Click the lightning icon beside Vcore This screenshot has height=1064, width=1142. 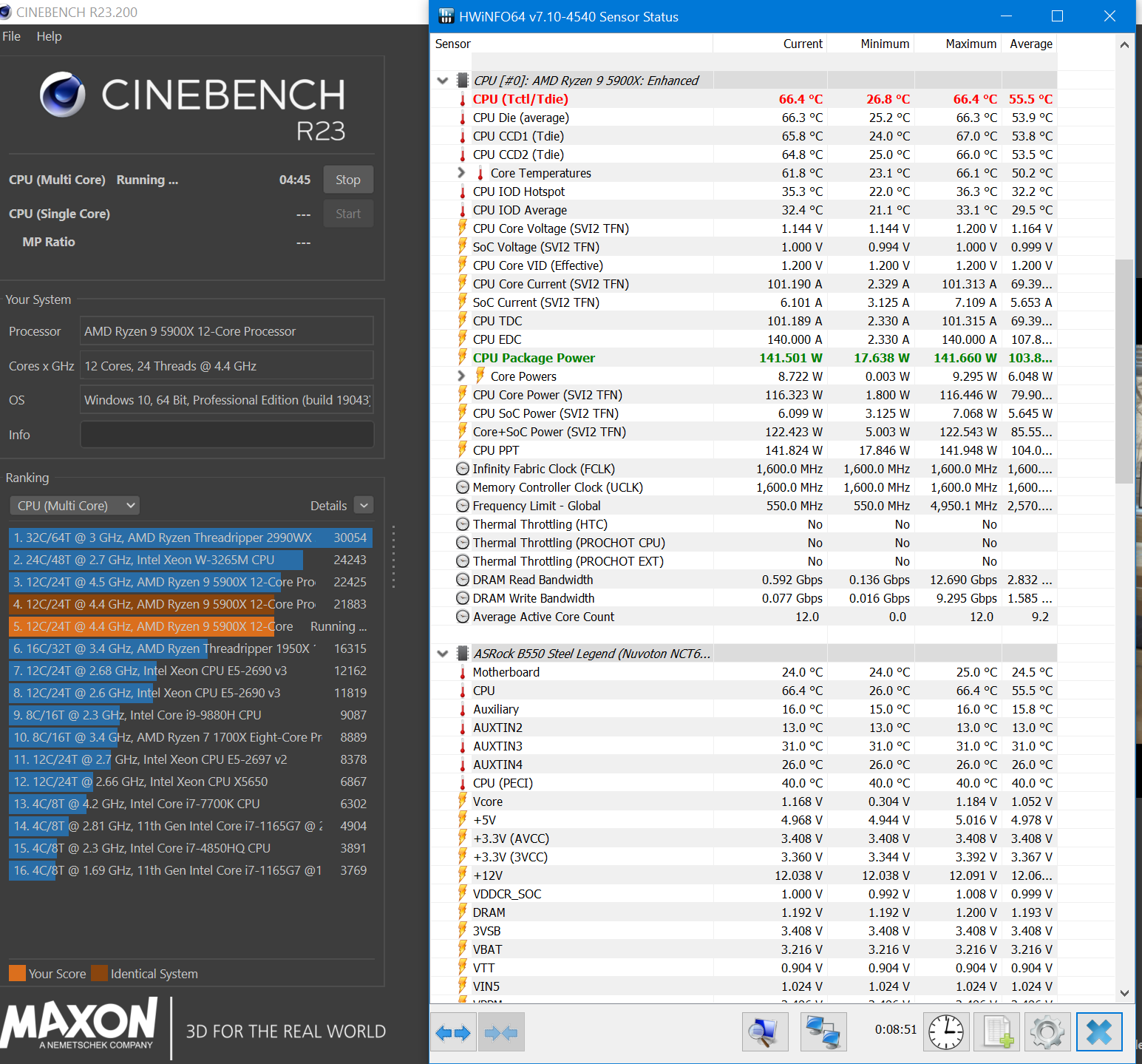tap(463, 801)
